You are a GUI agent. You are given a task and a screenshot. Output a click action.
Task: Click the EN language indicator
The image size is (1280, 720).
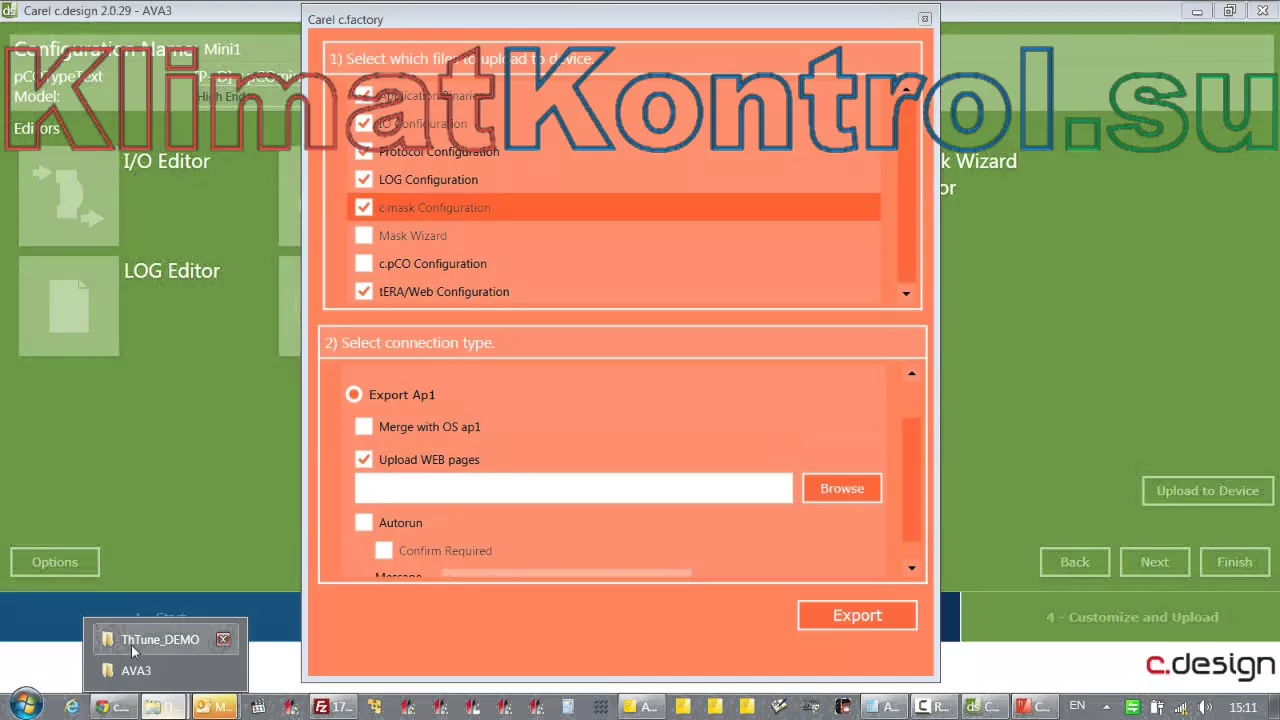pyautogui.click(x=1077, y=706)
